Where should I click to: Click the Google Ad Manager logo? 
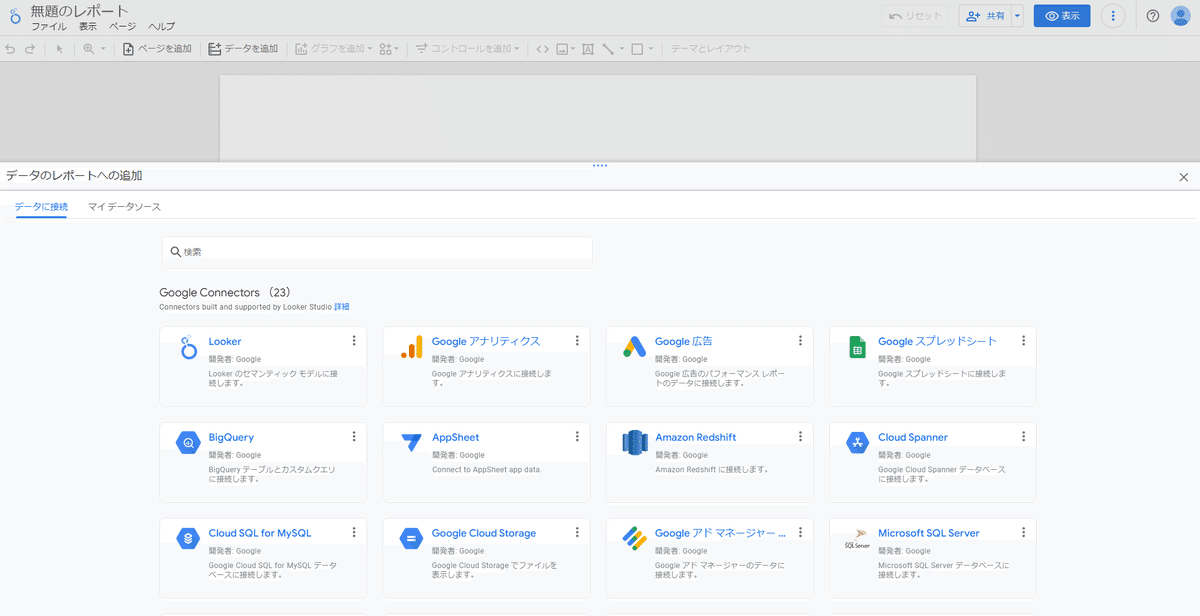(635, 539)
